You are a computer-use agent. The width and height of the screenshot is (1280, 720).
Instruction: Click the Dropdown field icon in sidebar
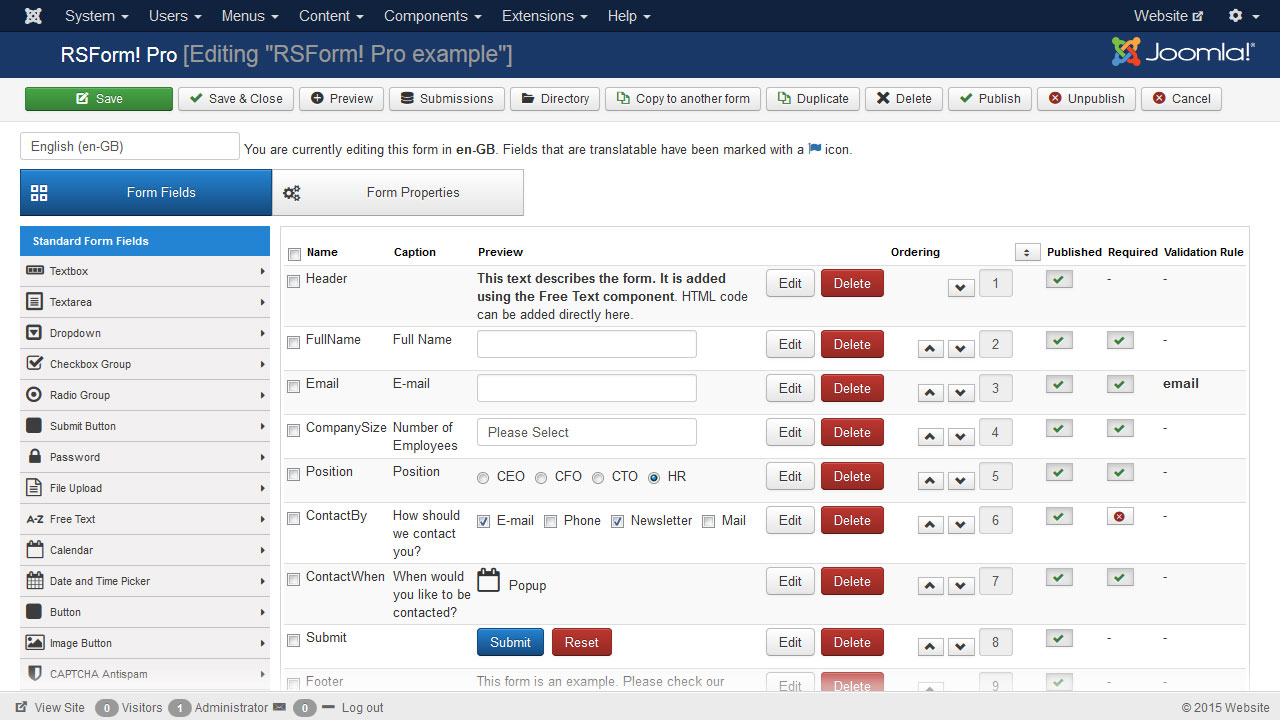(x=35, y=333)
